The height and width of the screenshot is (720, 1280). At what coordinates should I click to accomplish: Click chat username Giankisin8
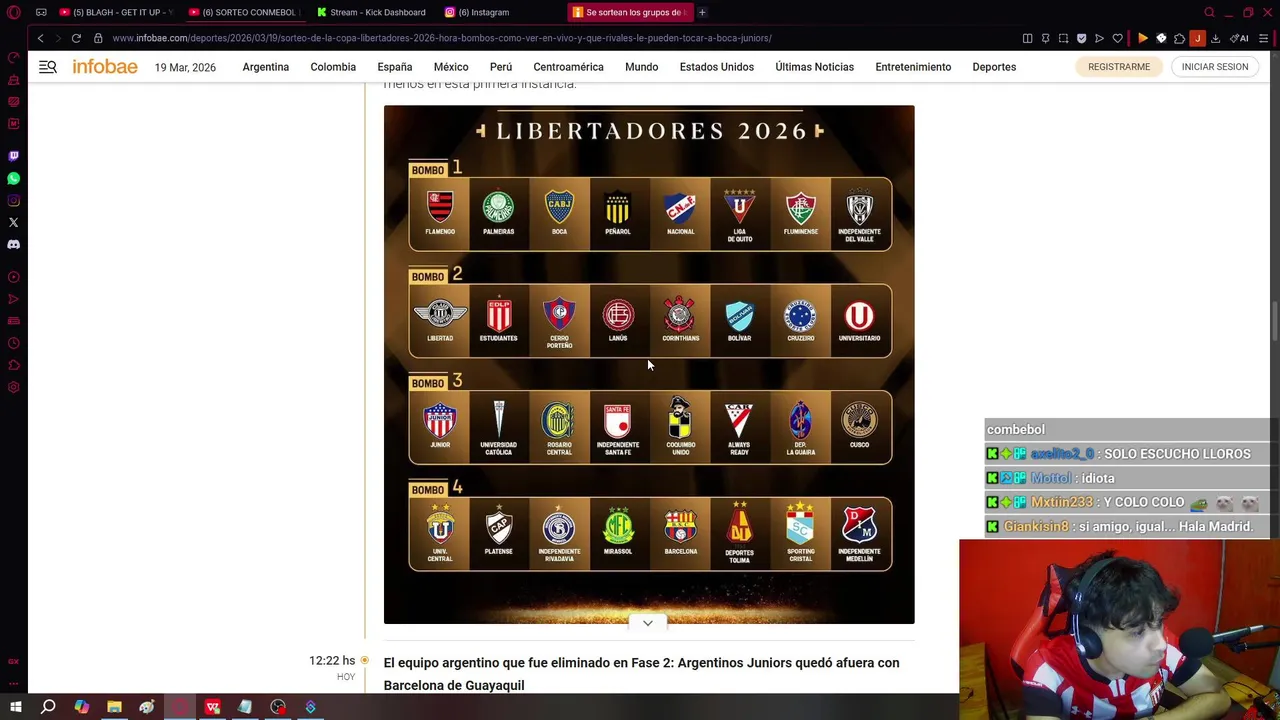1036,526
